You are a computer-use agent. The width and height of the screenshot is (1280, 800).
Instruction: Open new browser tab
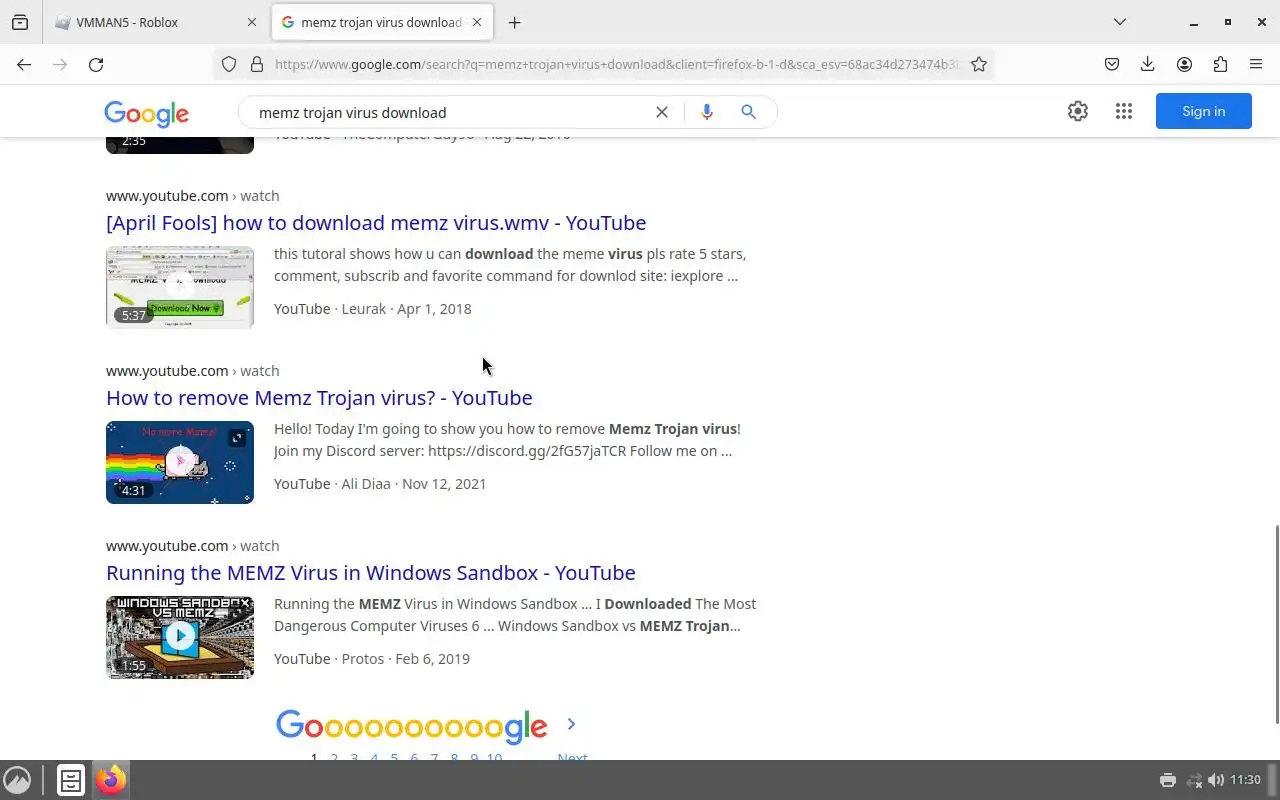[515, 22]
